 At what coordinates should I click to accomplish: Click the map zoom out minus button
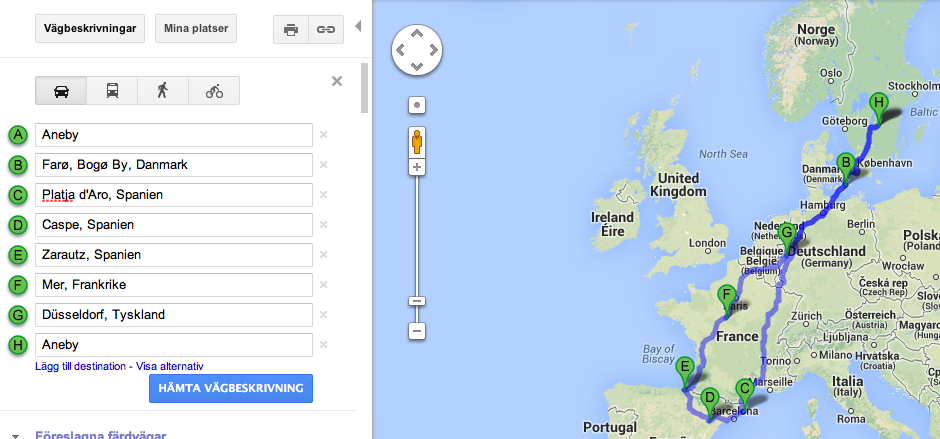point(418,330)
